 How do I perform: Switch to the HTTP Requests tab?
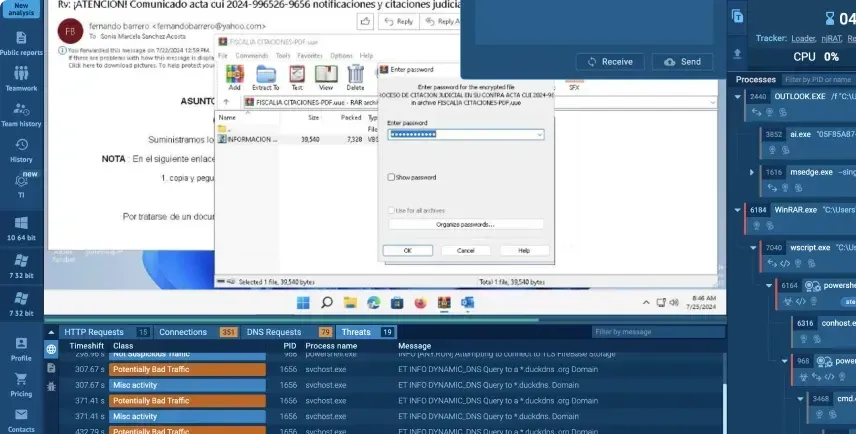[x=105, y=332]
